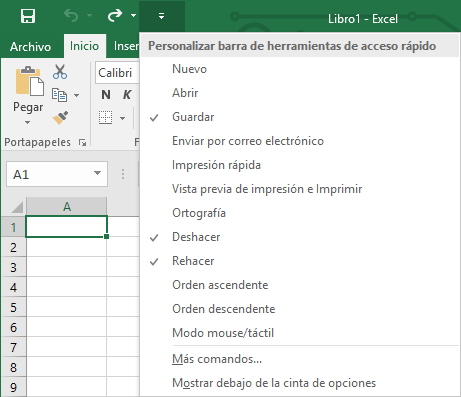Open the Redo history dropdown arrow
The image size is (461, 397).
[133, 15]
